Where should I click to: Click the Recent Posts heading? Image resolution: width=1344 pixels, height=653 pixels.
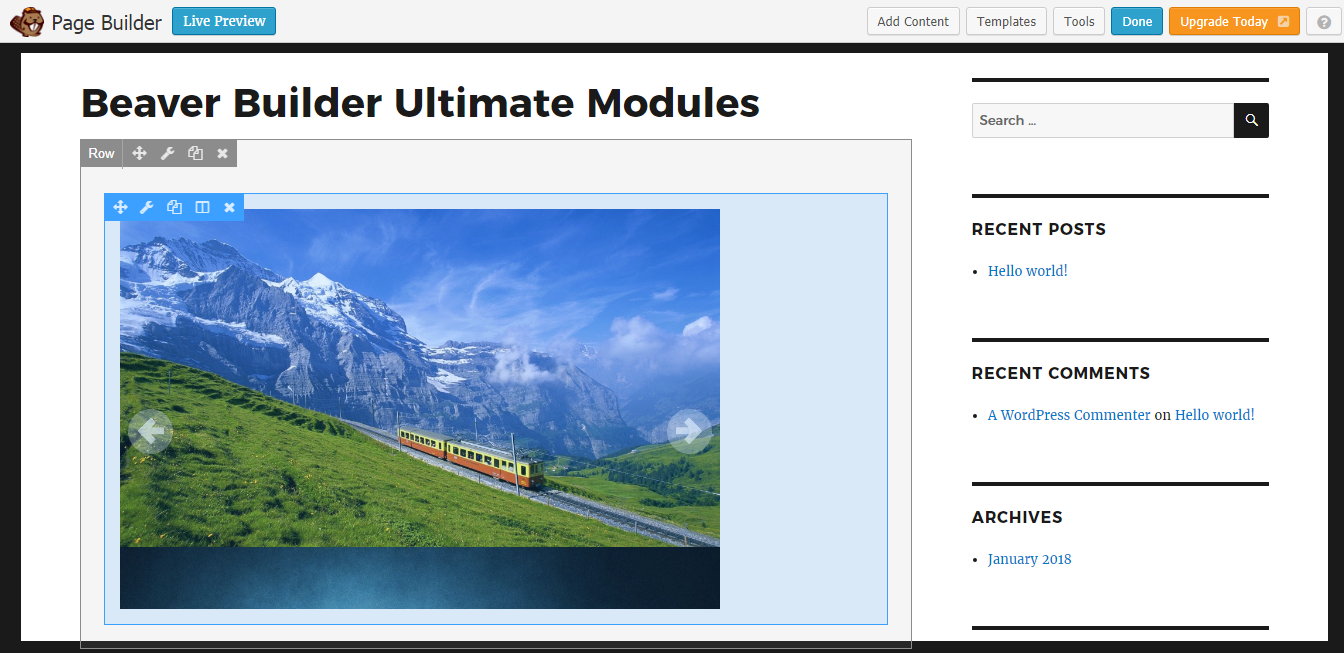pos(1039,229)
